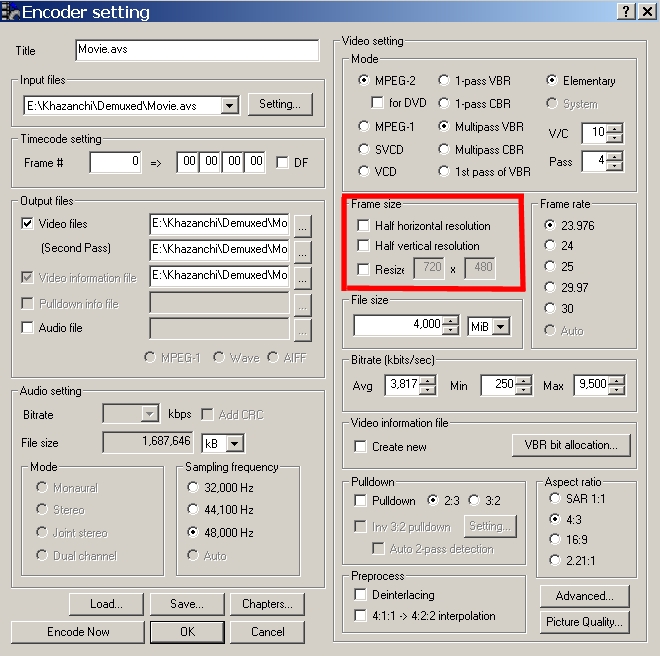Screen dimensions: 660x656
Task: Choose 1-pass VBR encoding
Action: tap(444, 80)
